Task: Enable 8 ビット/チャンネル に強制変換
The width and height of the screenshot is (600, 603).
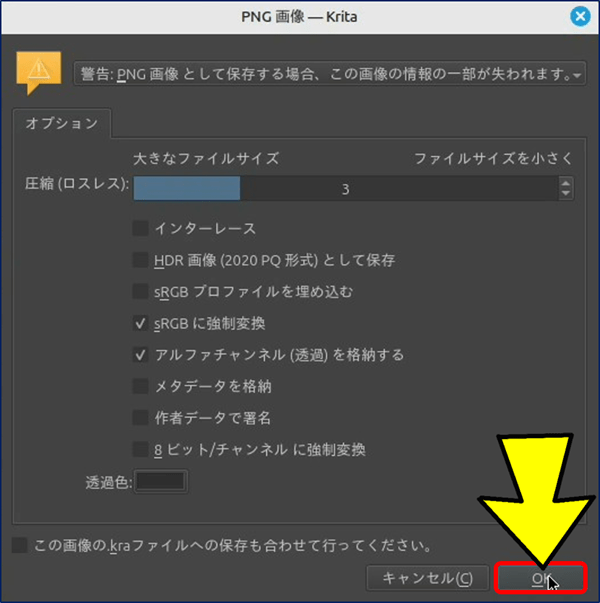Action: coord(141,449)
